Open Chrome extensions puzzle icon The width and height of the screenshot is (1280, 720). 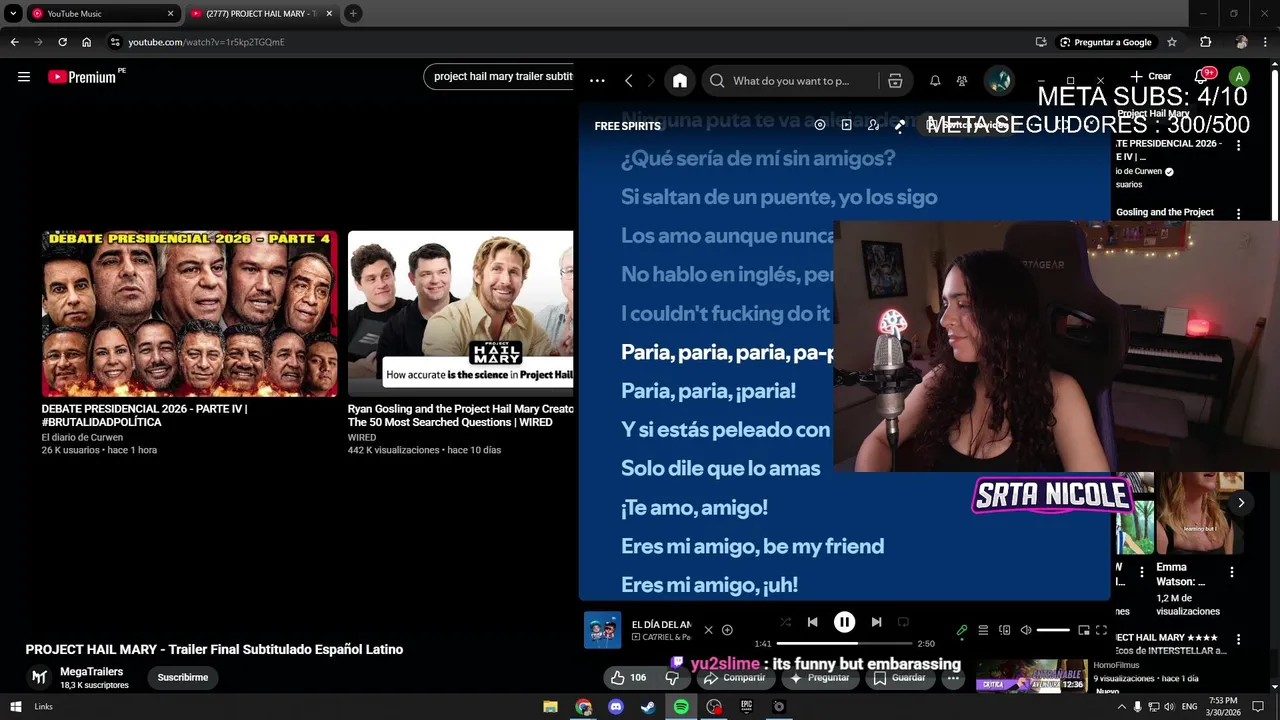(1205, 42)
